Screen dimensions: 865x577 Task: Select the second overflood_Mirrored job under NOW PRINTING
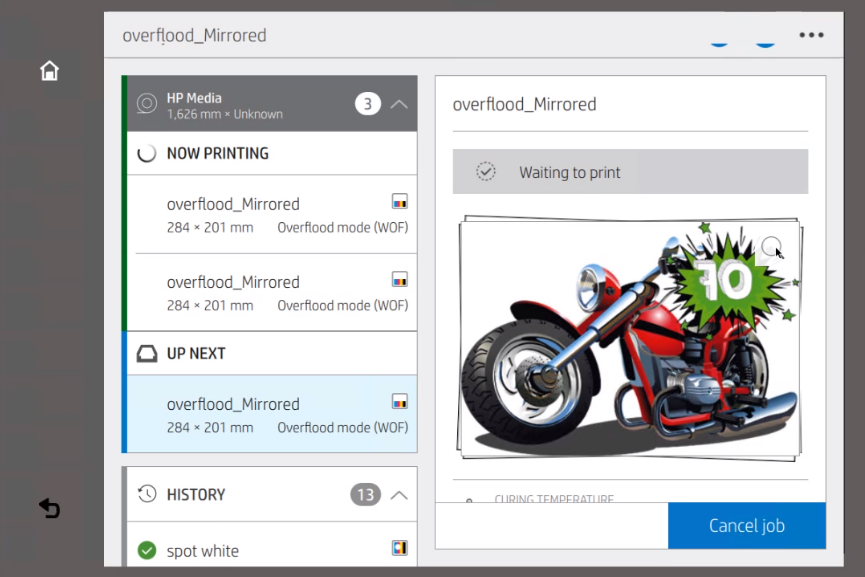click(x=272, y=293)
